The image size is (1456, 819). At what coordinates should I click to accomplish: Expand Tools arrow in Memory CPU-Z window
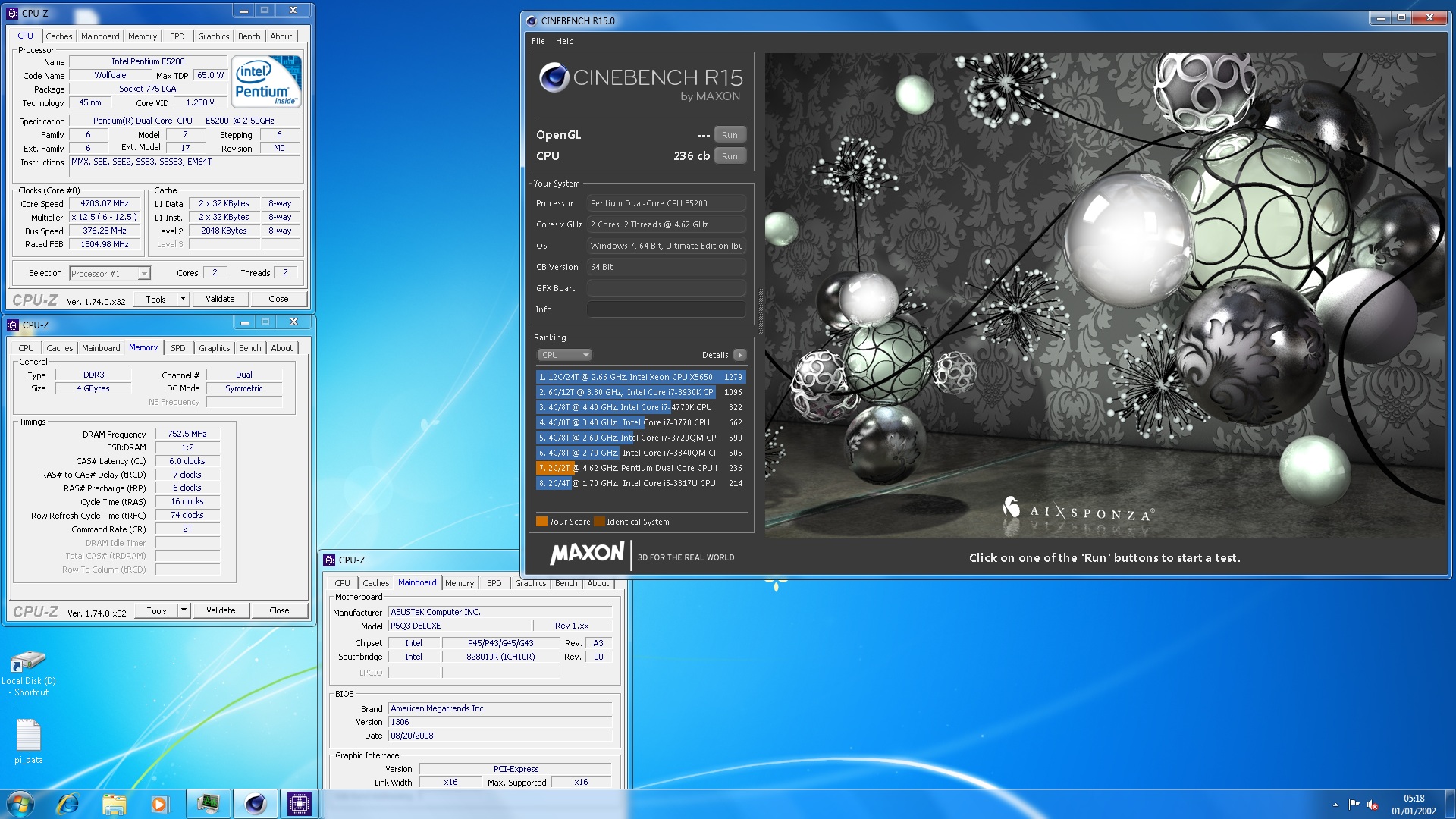[x=184, y=610]
